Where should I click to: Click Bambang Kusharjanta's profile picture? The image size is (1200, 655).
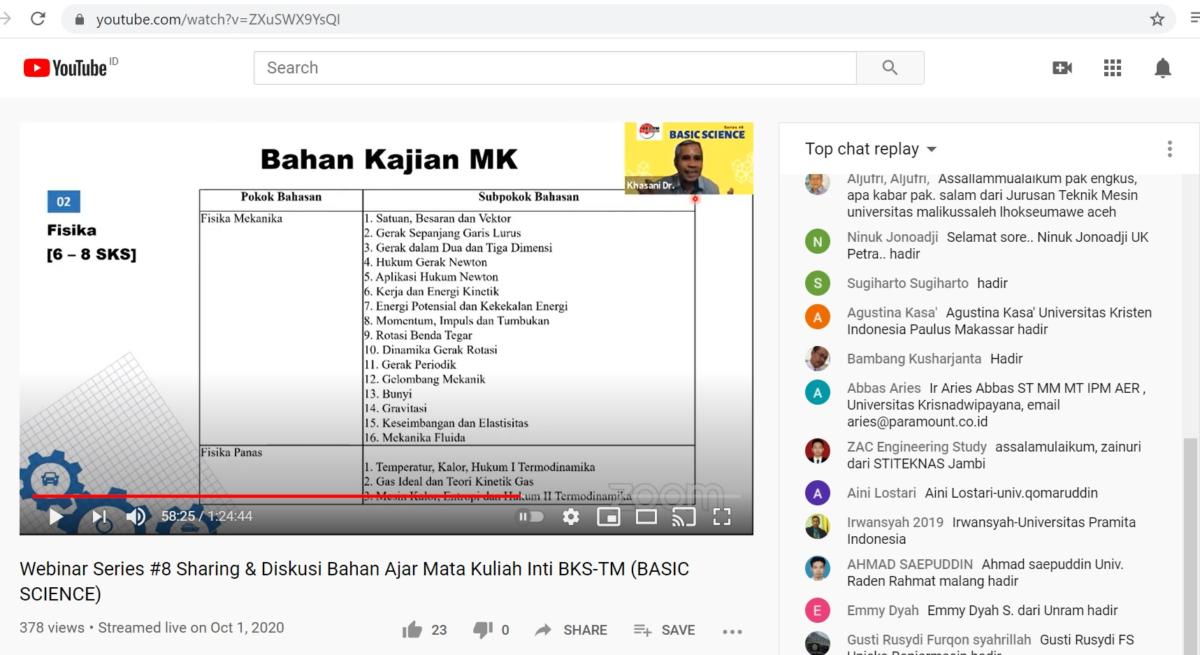coord(818,358)
